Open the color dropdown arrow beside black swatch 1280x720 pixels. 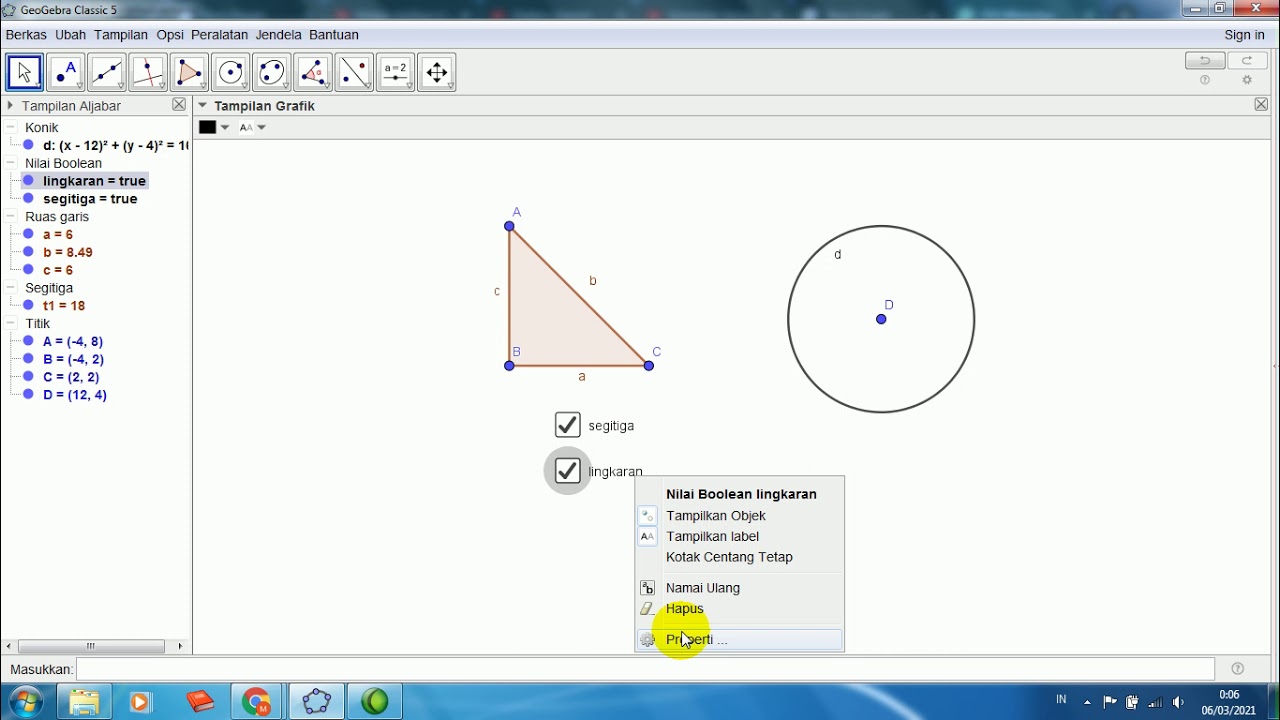tap(225, 127)
